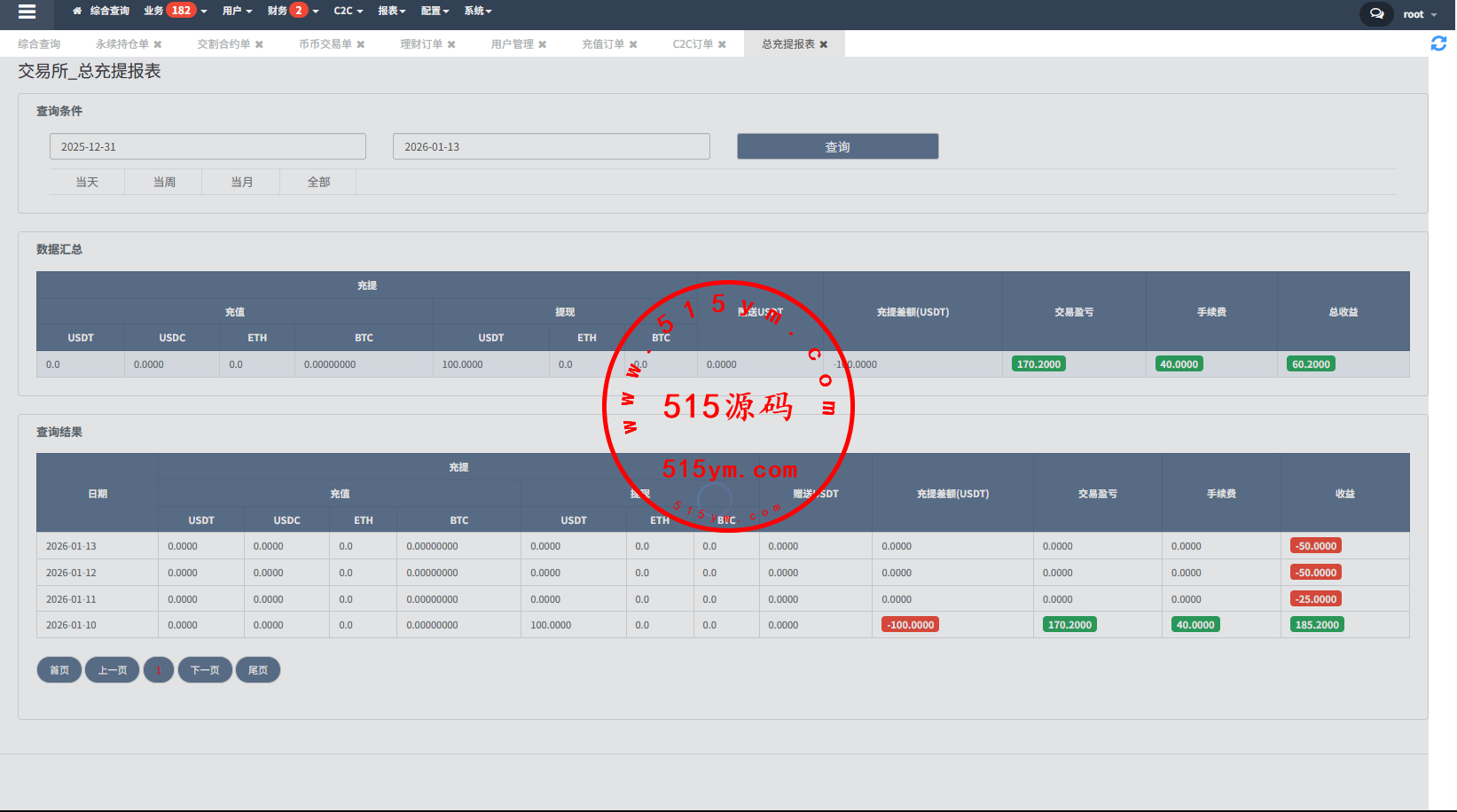Click the start date field 2025-12-31
This screenshot has height=812, width=1457.
208,147
